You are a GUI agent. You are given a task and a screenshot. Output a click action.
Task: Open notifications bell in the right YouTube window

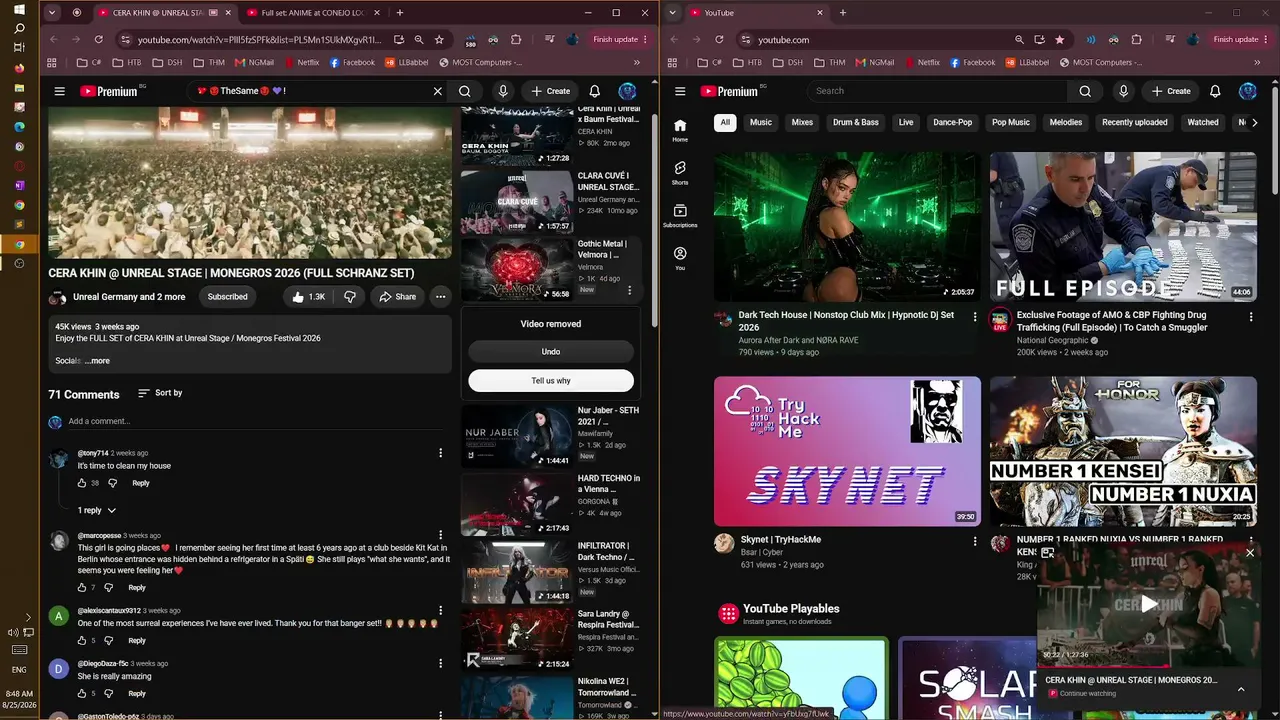[x=1215, y=91]
